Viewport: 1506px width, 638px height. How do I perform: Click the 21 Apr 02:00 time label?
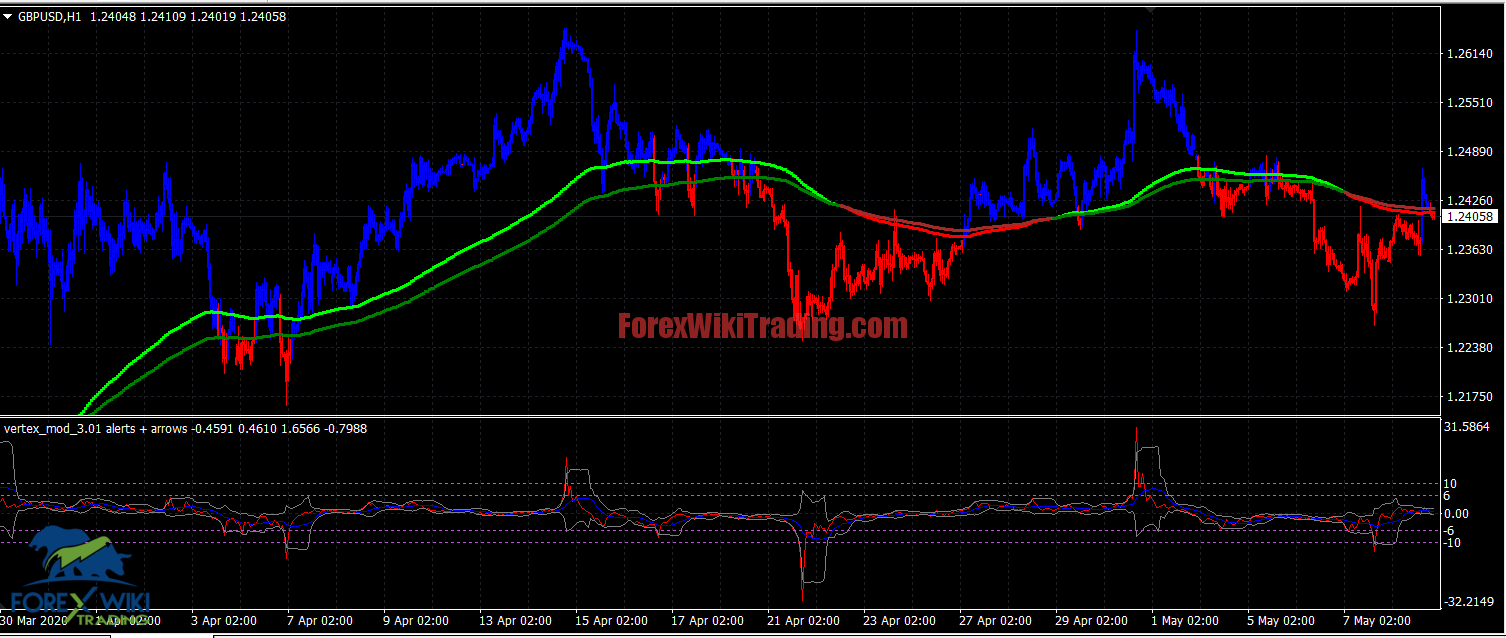pos(802,621)
